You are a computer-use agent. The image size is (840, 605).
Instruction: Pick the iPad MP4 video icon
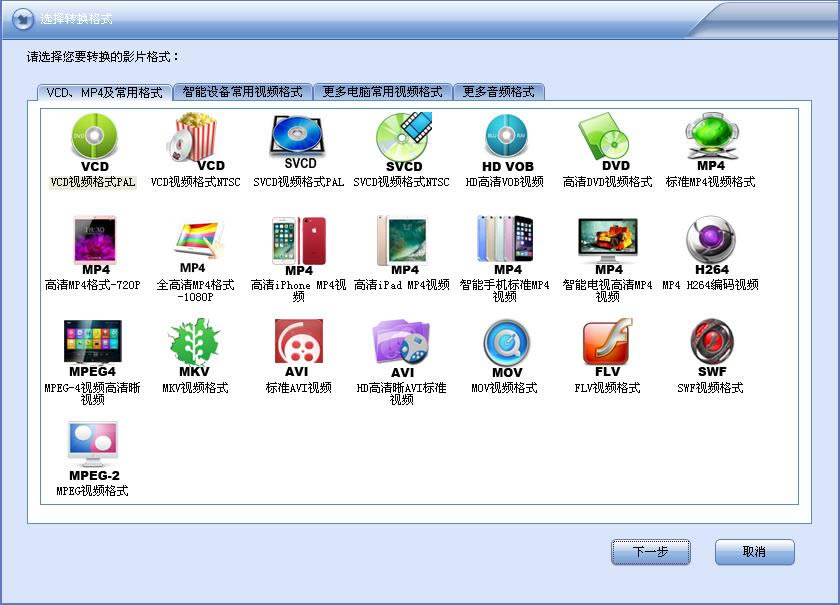point(403,245)
